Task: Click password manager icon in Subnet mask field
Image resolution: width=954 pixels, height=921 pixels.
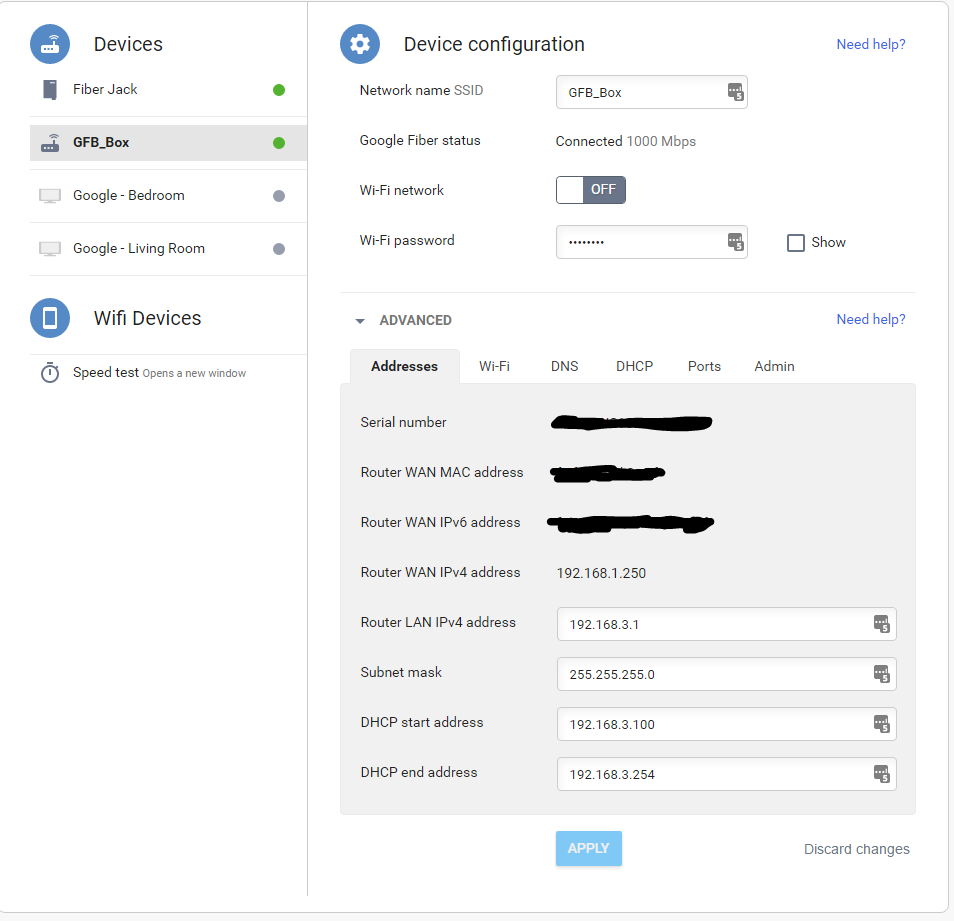Action: 881,674
